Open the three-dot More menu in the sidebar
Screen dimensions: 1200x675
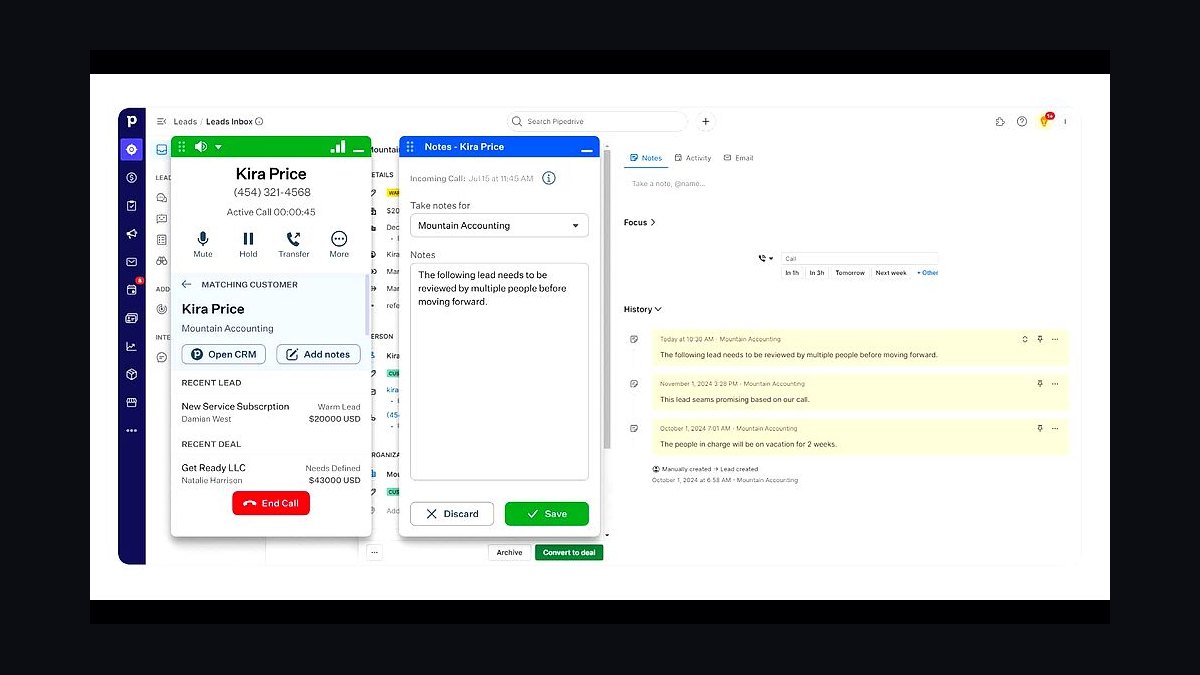point(131,430)
